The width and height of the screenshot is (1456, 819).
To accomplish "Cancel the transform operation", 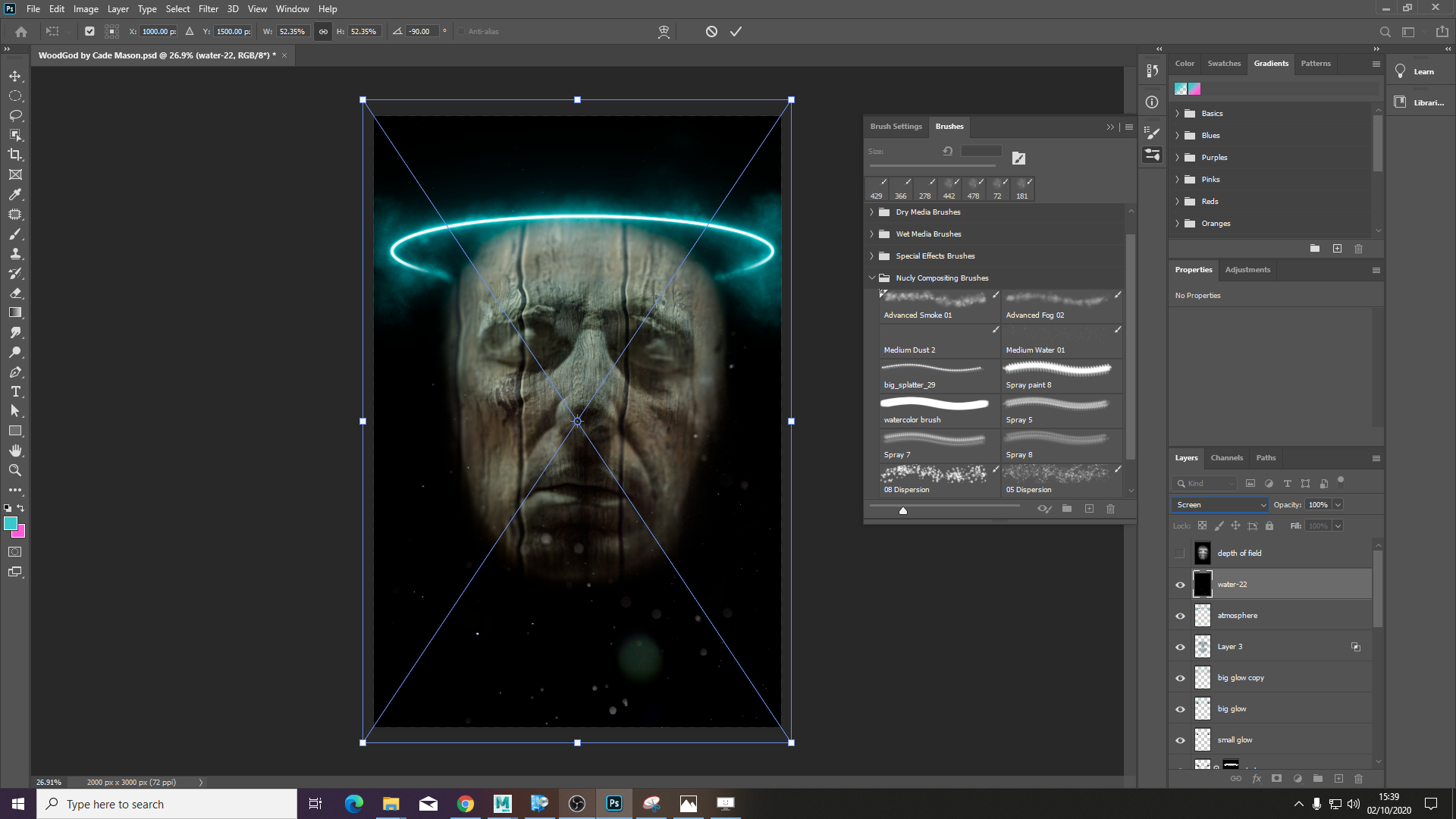I will tap(711, 31).
